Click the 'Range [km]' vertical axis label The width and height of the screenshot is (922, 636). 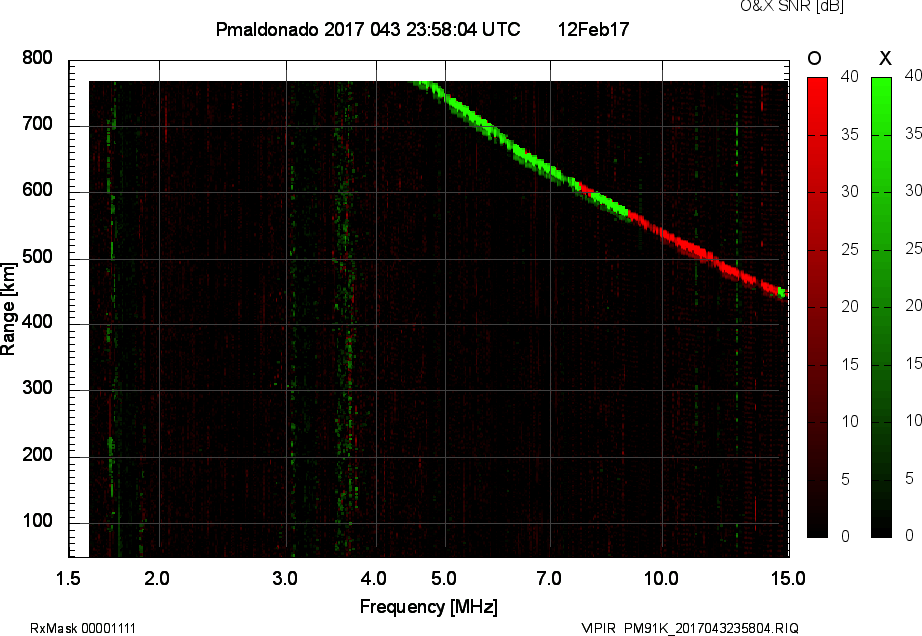pyautogui.click(x=10, y=306)
